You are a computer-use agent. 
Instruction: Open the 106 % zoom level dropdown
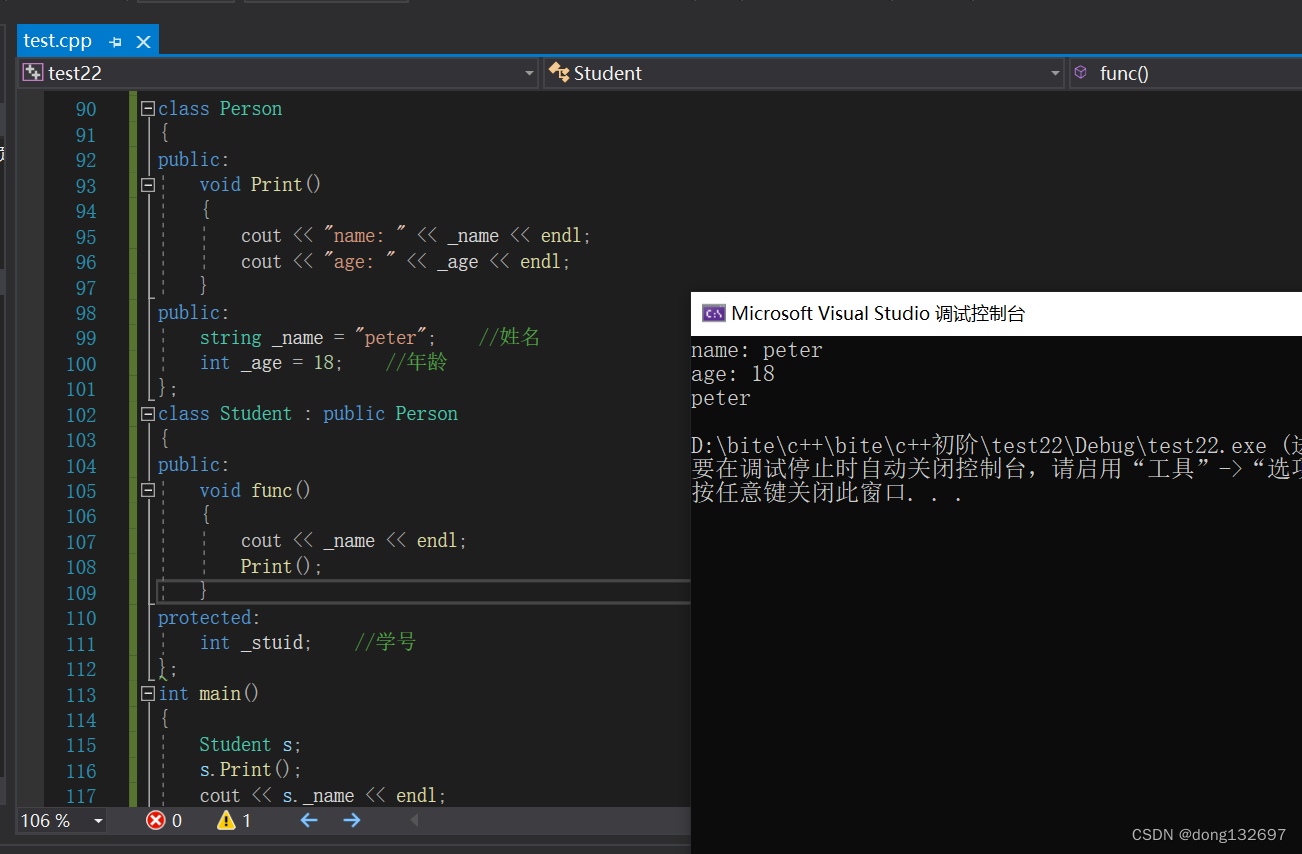(98, 821)
